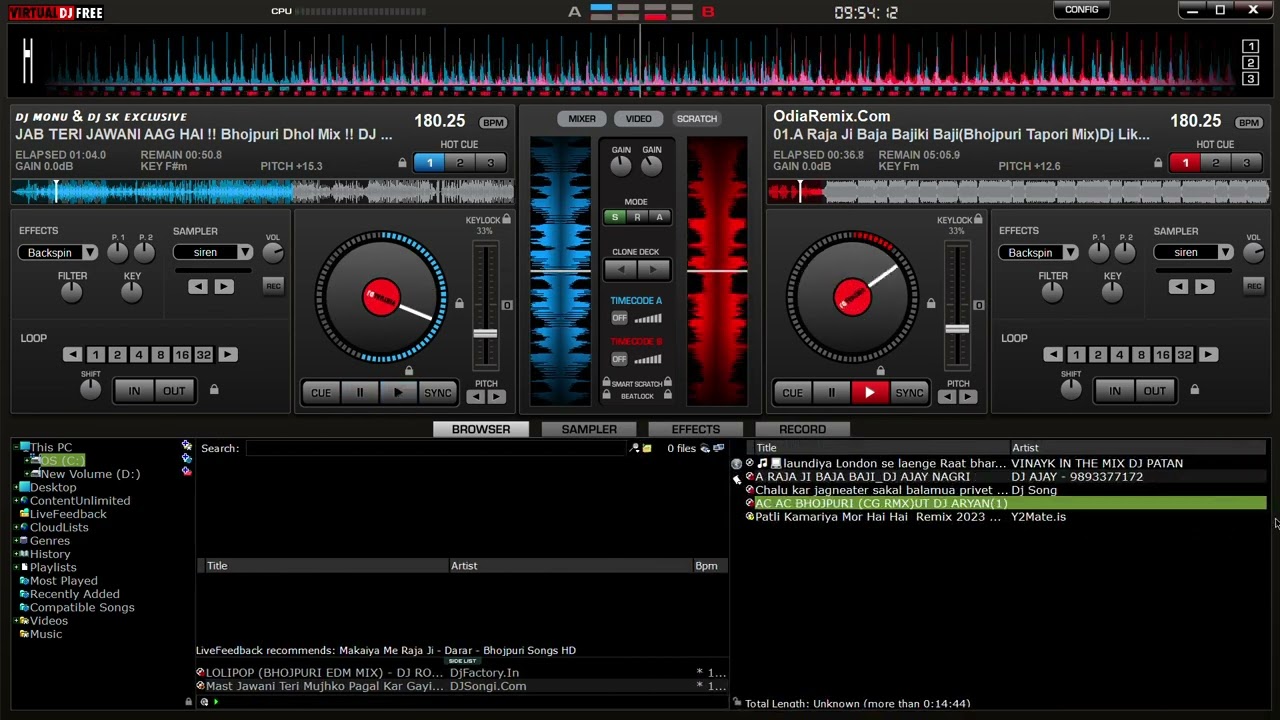Image resolution: width=1280 pixels, height=720 pixels.
Task: Halve loop with left deck left arrow
Action: click(72, 355)
